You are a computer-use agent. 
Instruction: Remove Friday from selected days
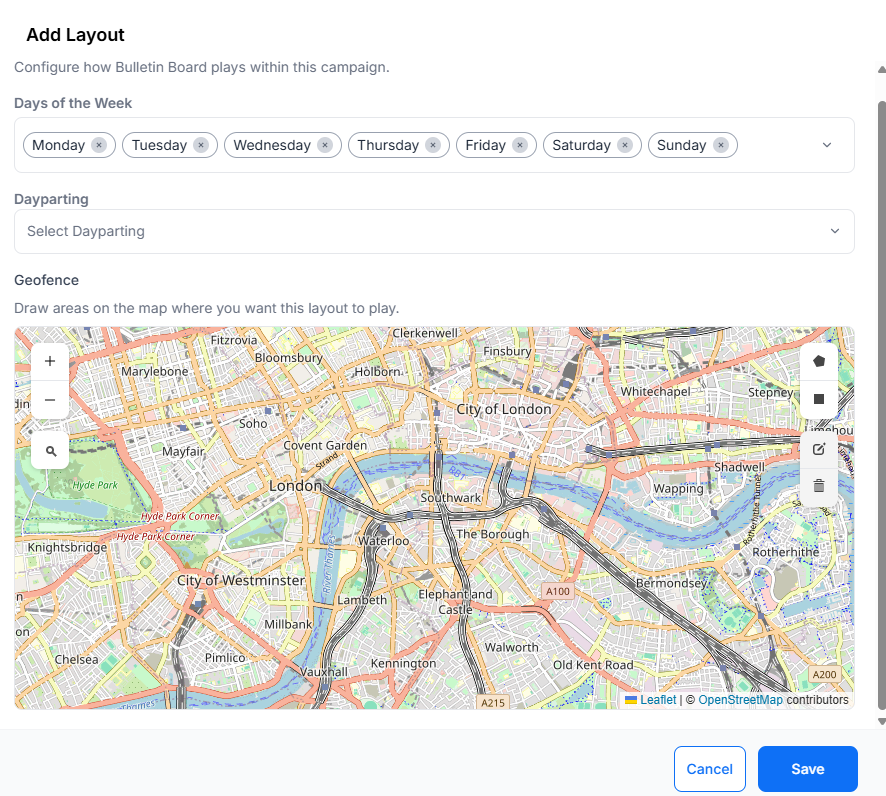click(520, 145)
